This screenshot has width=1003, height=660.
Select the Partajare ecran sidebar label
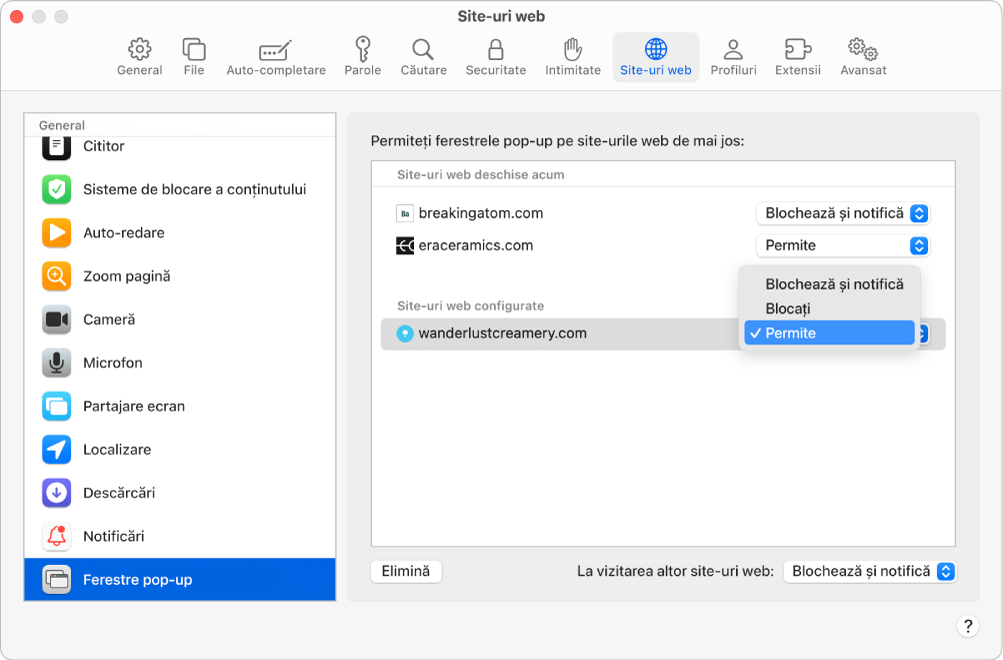pos(134,406)
